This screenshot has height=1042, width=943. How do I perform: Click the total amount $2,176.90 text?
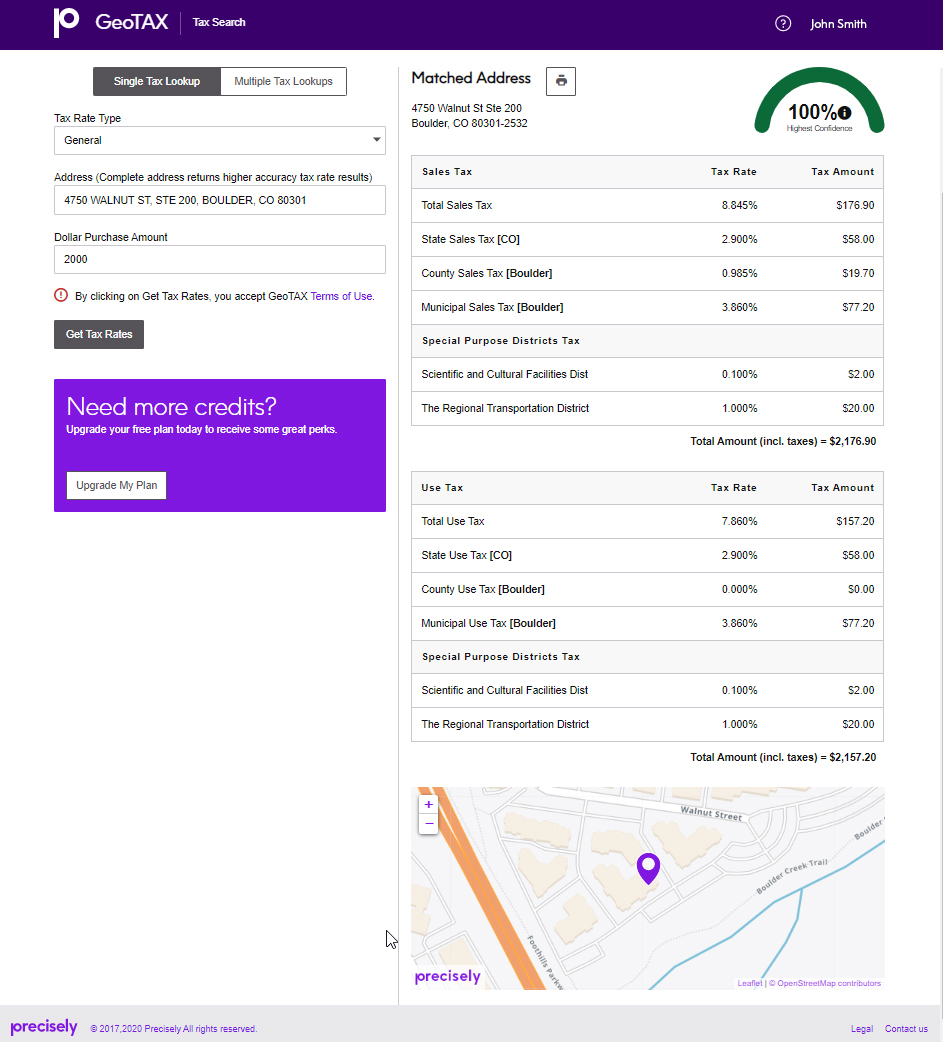coord(783,441)
